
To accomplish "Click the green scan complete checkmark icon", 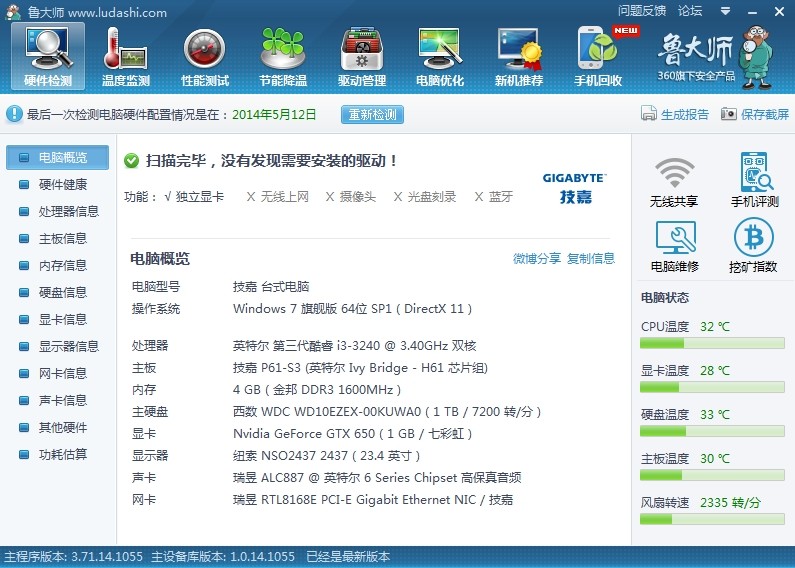I will (131, 161).
